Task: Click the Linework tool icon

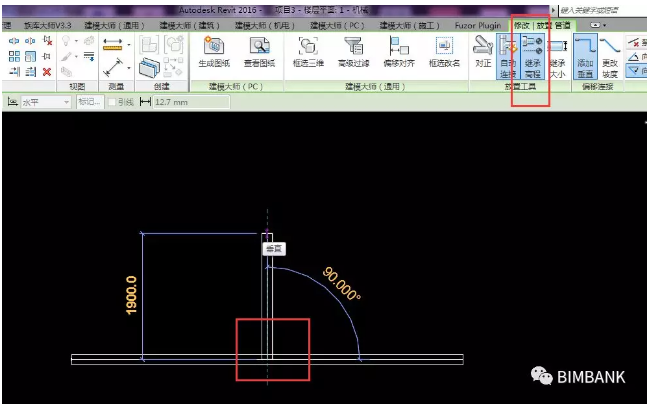Action: (x=89, y=56)
